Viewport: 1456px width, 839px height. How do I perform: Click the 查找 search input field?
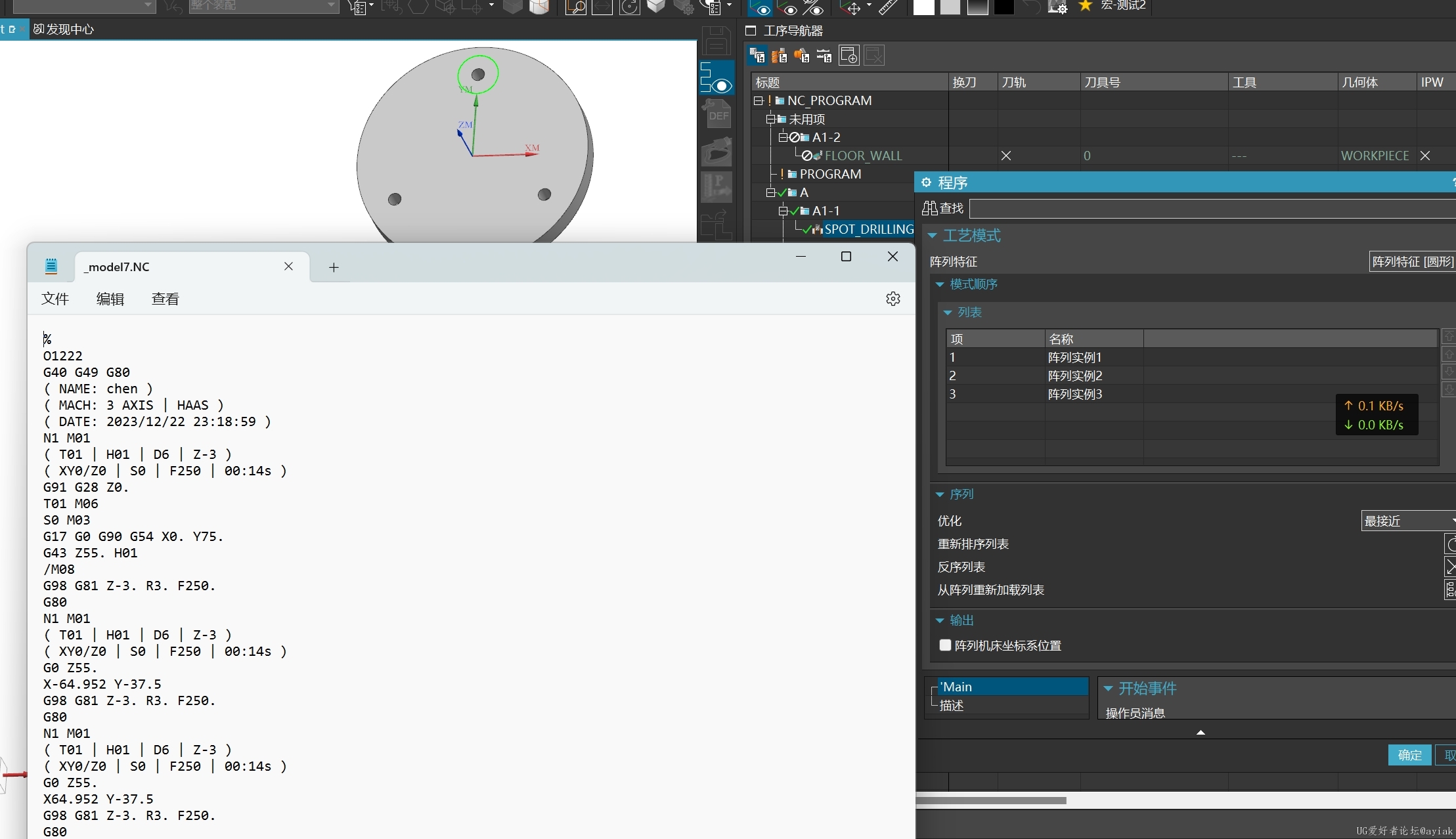tap(1212, 209)
